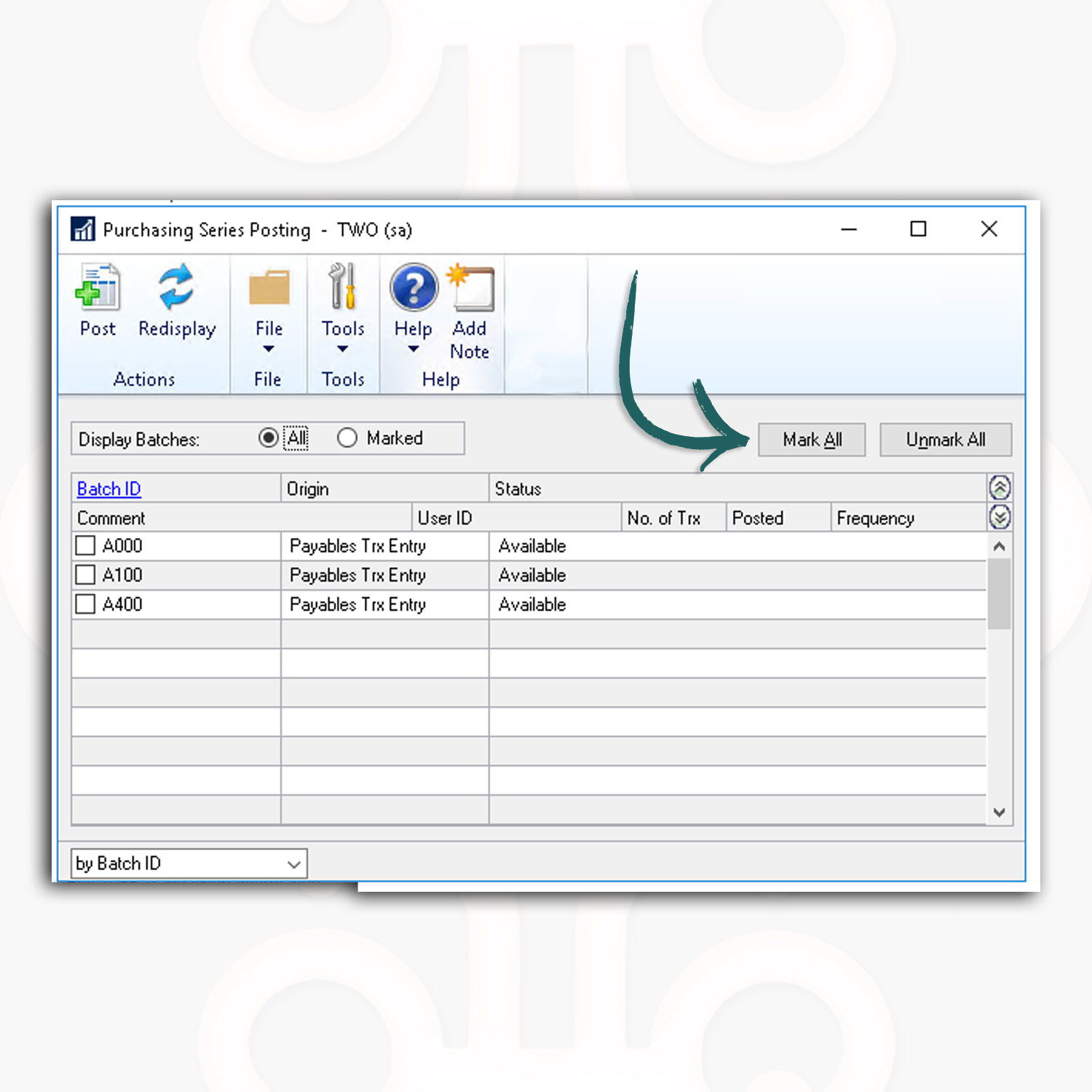Check the A100 batch checkbox

(x=85, y=575)
